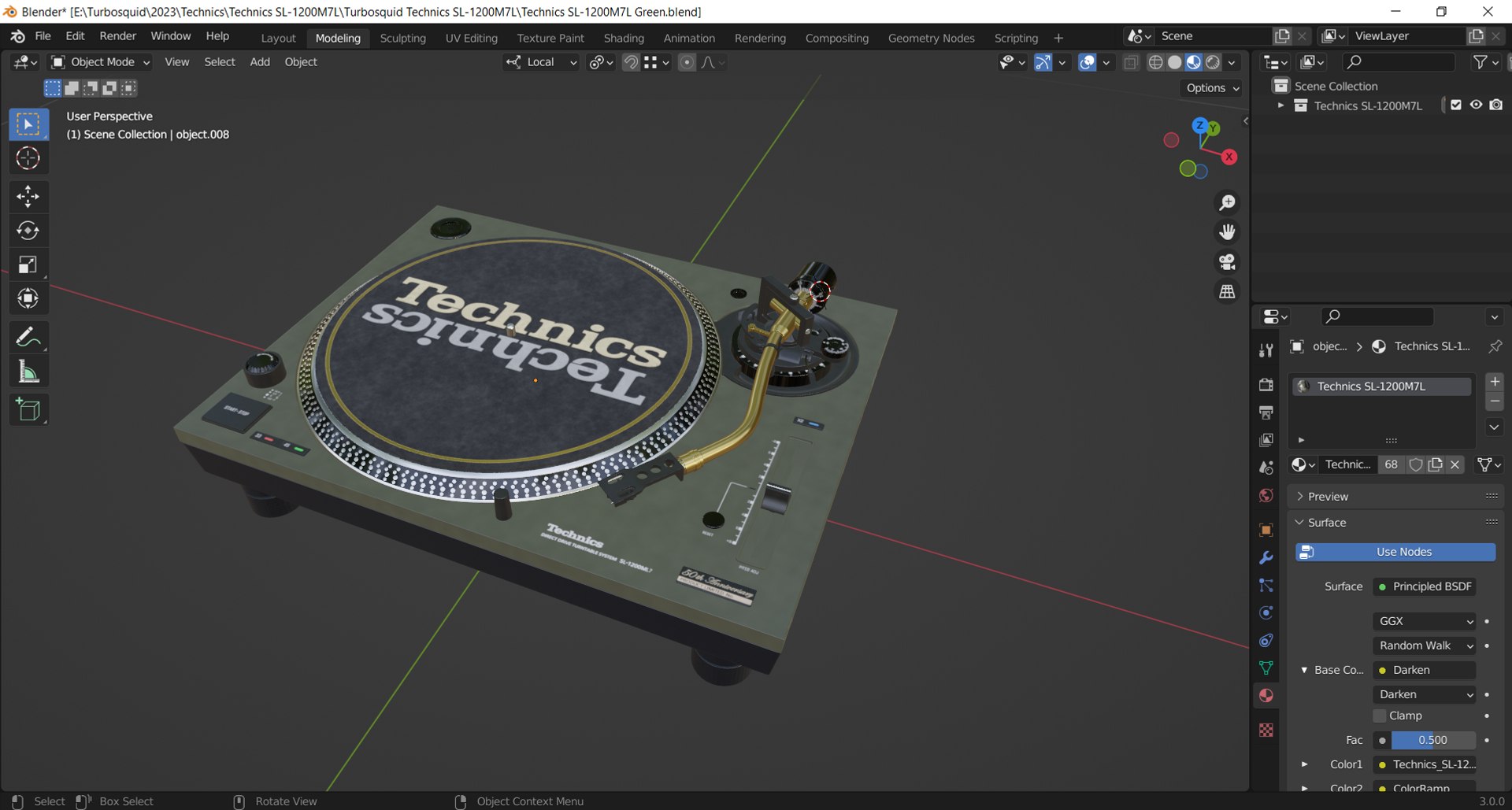This screenshot has width=1512, height=810.
Task: Click the zoom view magnifier icon
Action: click(x=1227, y=203)
